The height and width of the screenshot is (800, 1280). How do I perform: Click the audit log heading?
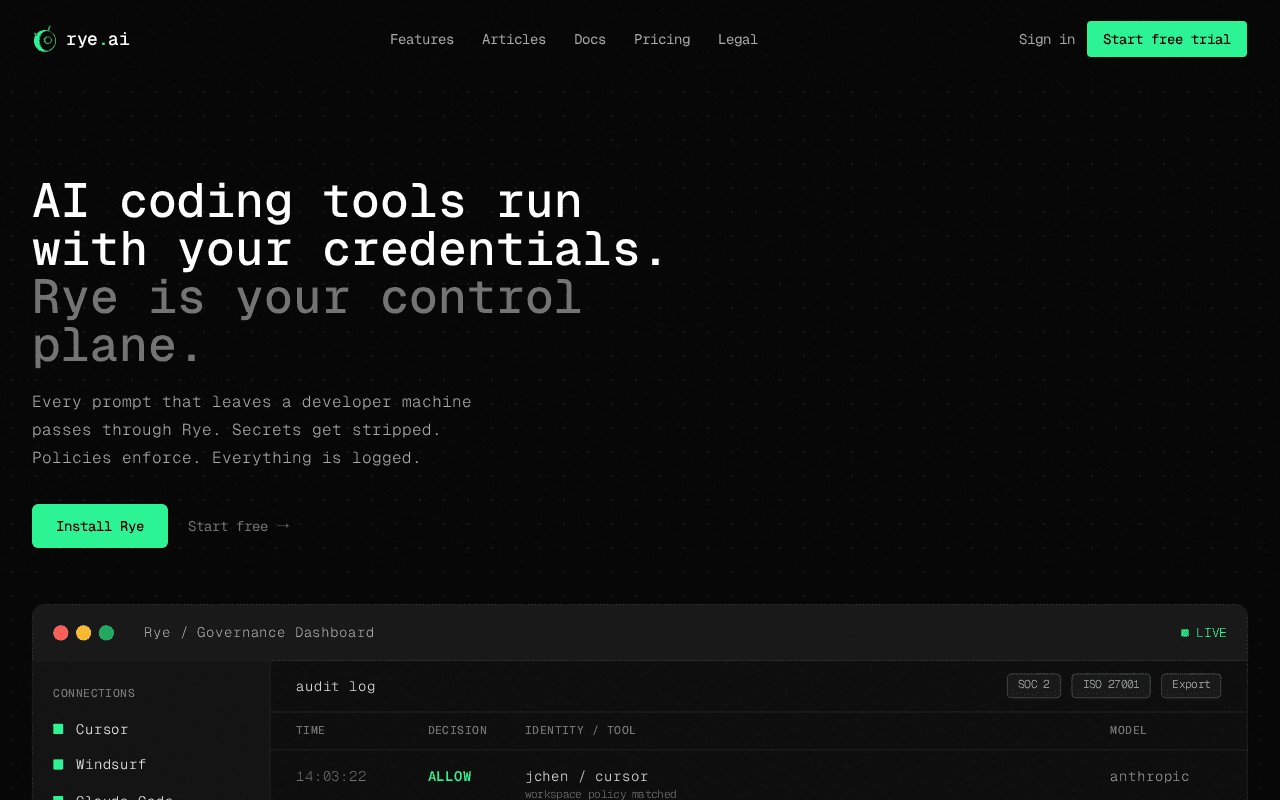(x=336, y=686)
